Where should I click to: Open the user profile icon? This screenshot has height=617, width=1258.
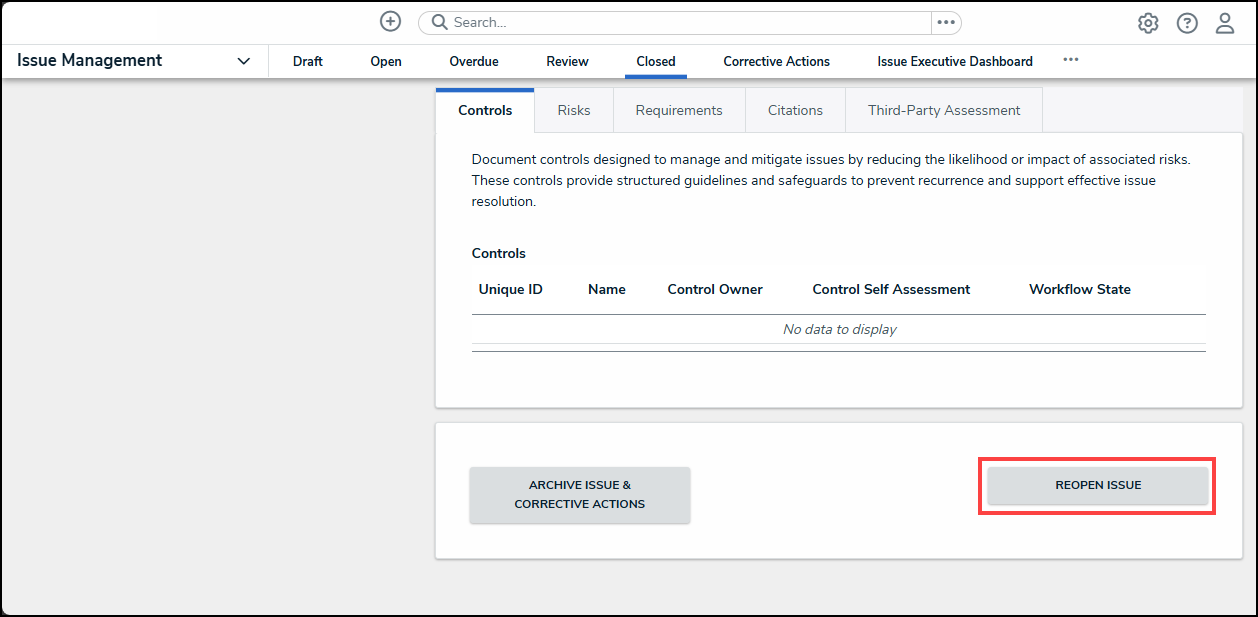tap(1225, 23)
